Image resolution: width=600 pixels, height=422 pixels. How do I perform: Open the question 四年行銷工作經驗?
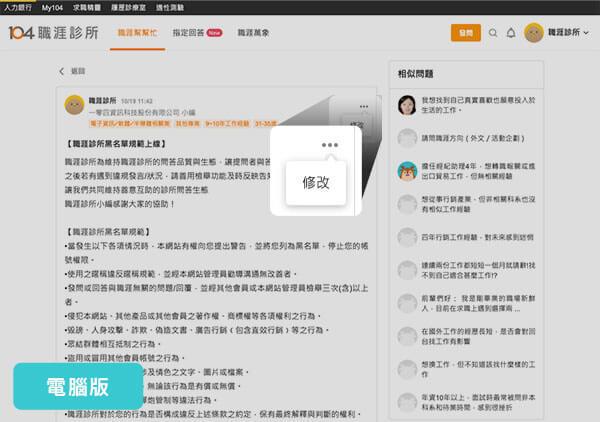point(478,237)
